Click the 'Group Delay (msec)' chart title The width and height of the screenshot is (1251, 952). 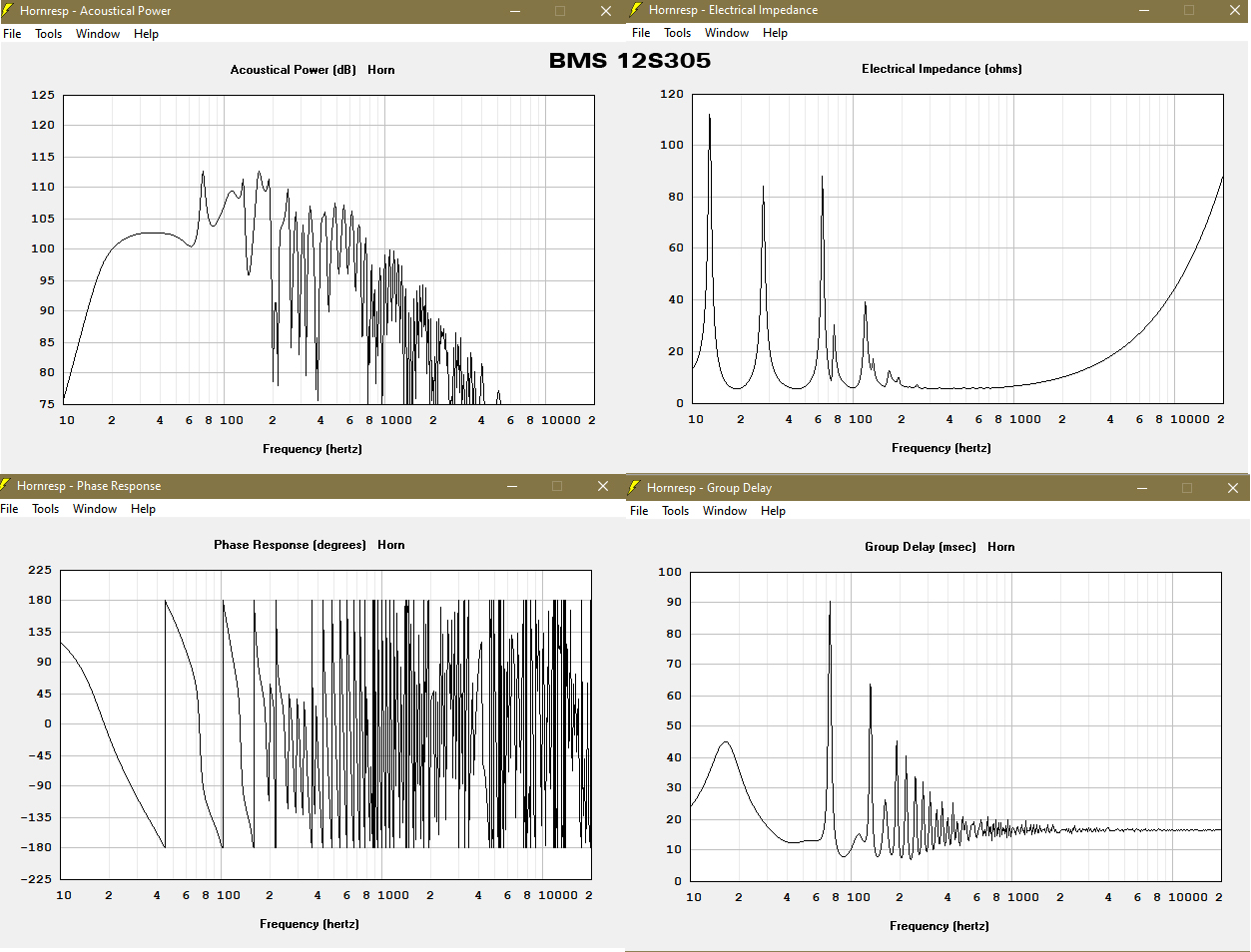920,547
